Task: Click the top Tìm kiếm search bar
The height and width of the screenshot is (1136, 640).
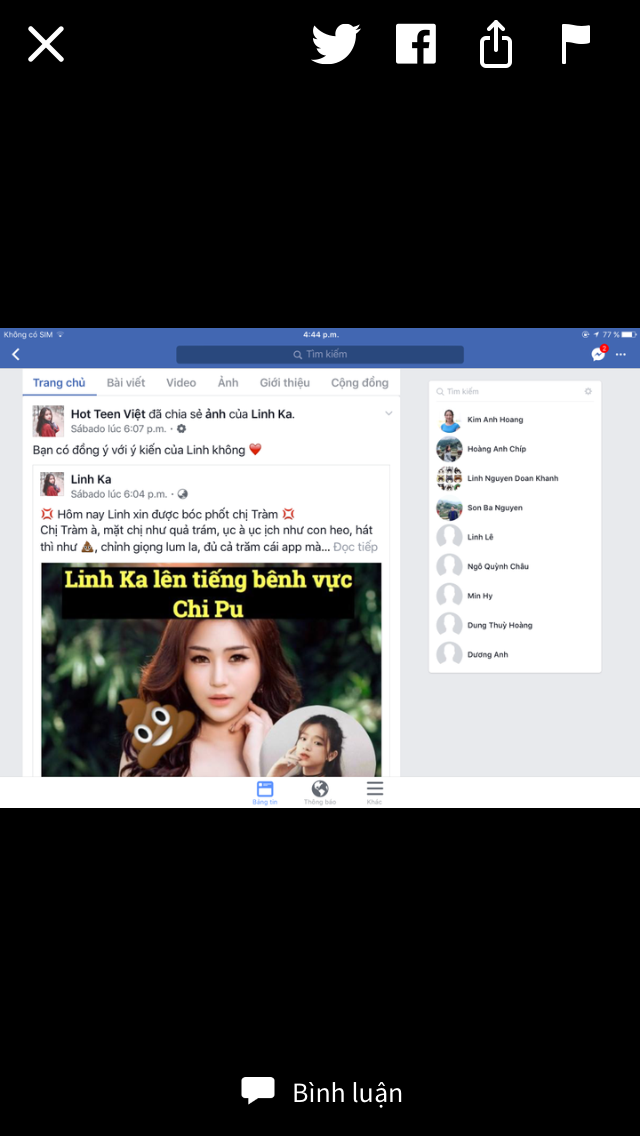Action: 320,354
